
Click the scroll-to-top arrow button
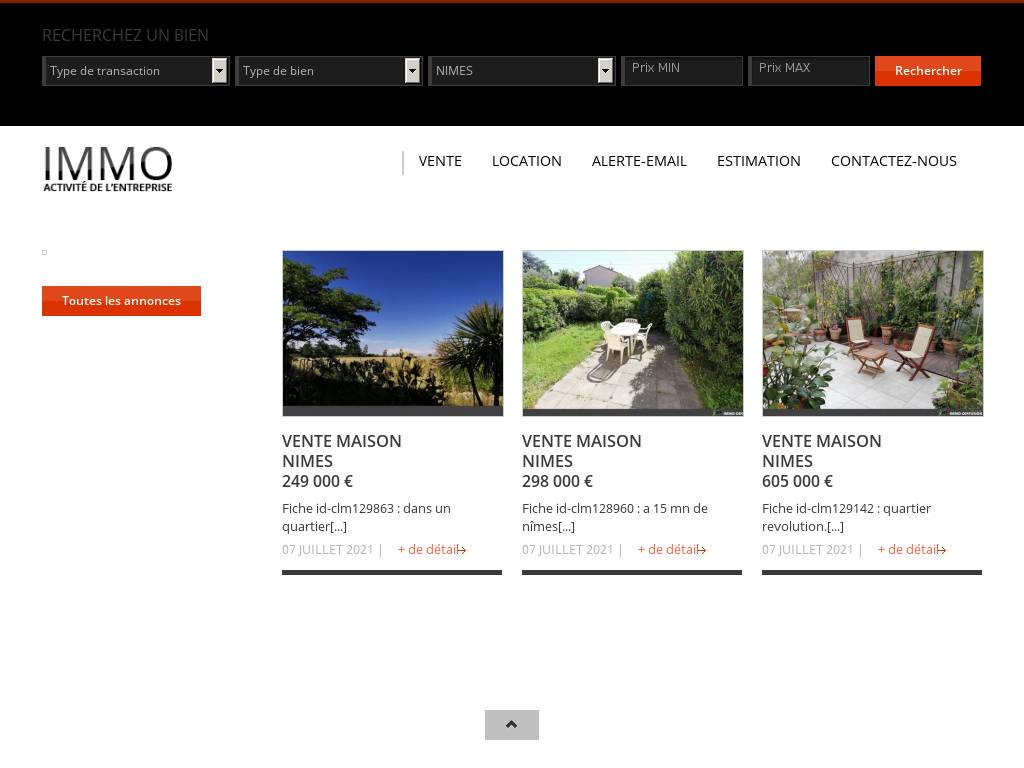pos(511,725)
